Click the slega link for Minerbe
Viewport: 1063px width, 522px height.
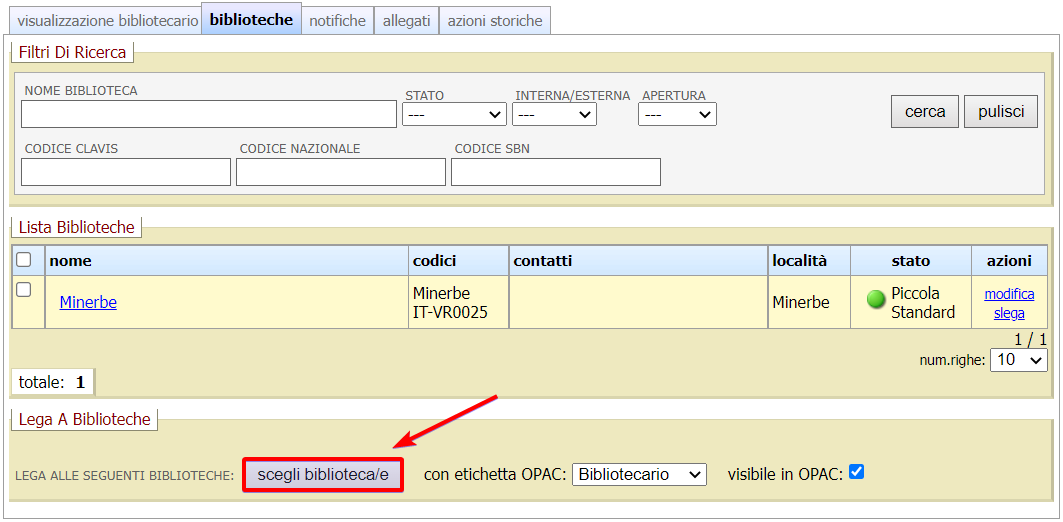1009,313
